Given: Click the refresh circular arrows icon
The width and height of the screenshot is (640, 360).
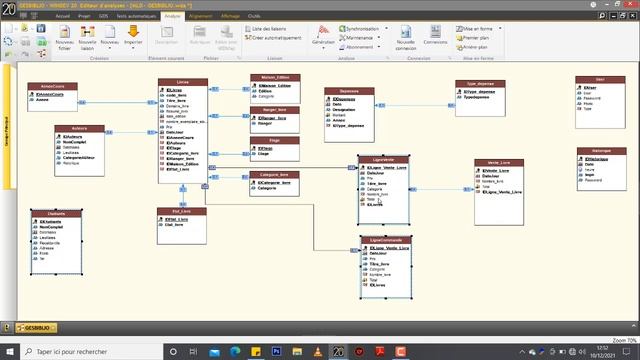Looking at the screenshot, I should pos(8,41).
